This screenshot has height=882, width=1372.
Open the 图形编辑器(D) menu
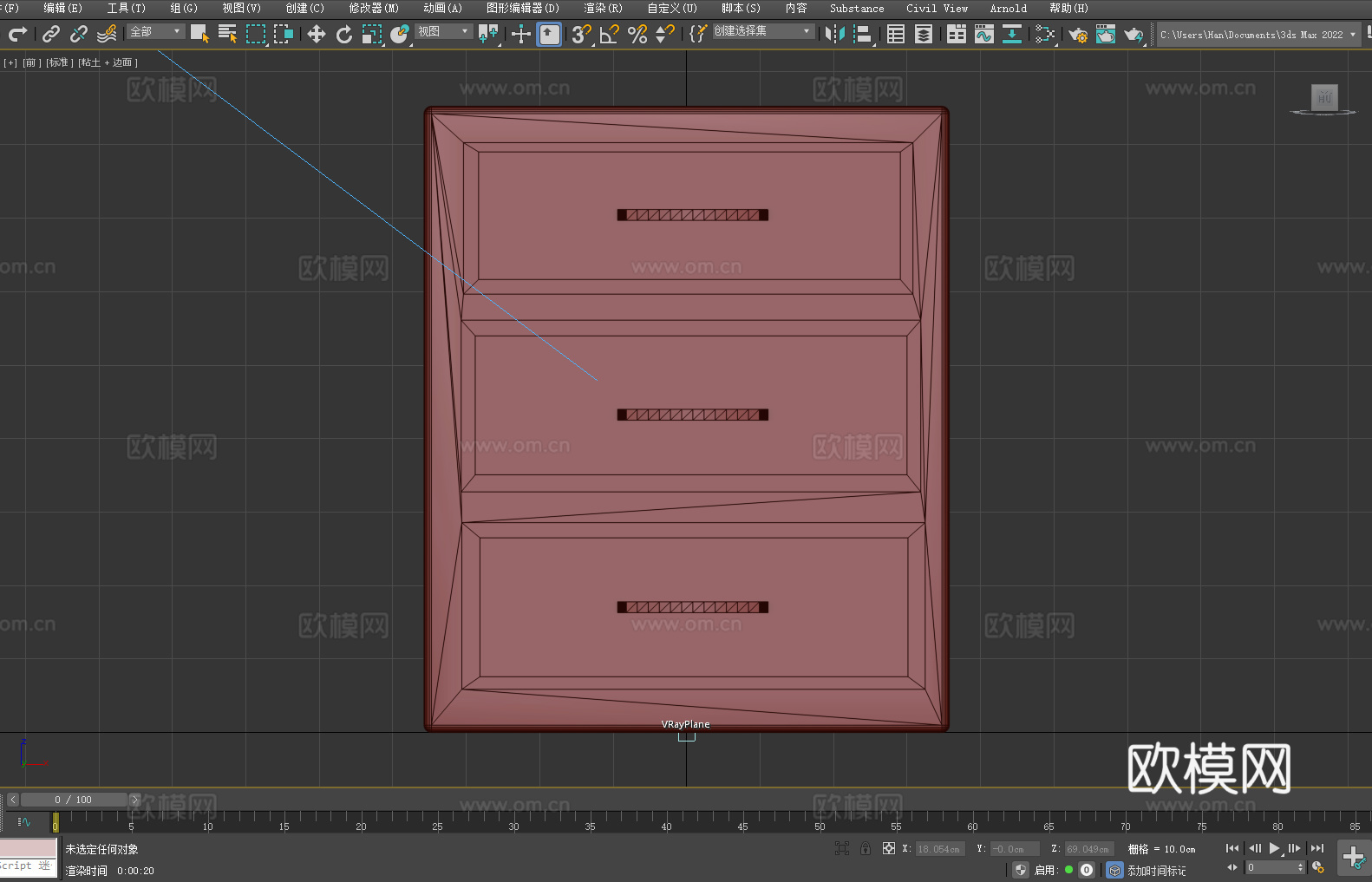(523, 8)
